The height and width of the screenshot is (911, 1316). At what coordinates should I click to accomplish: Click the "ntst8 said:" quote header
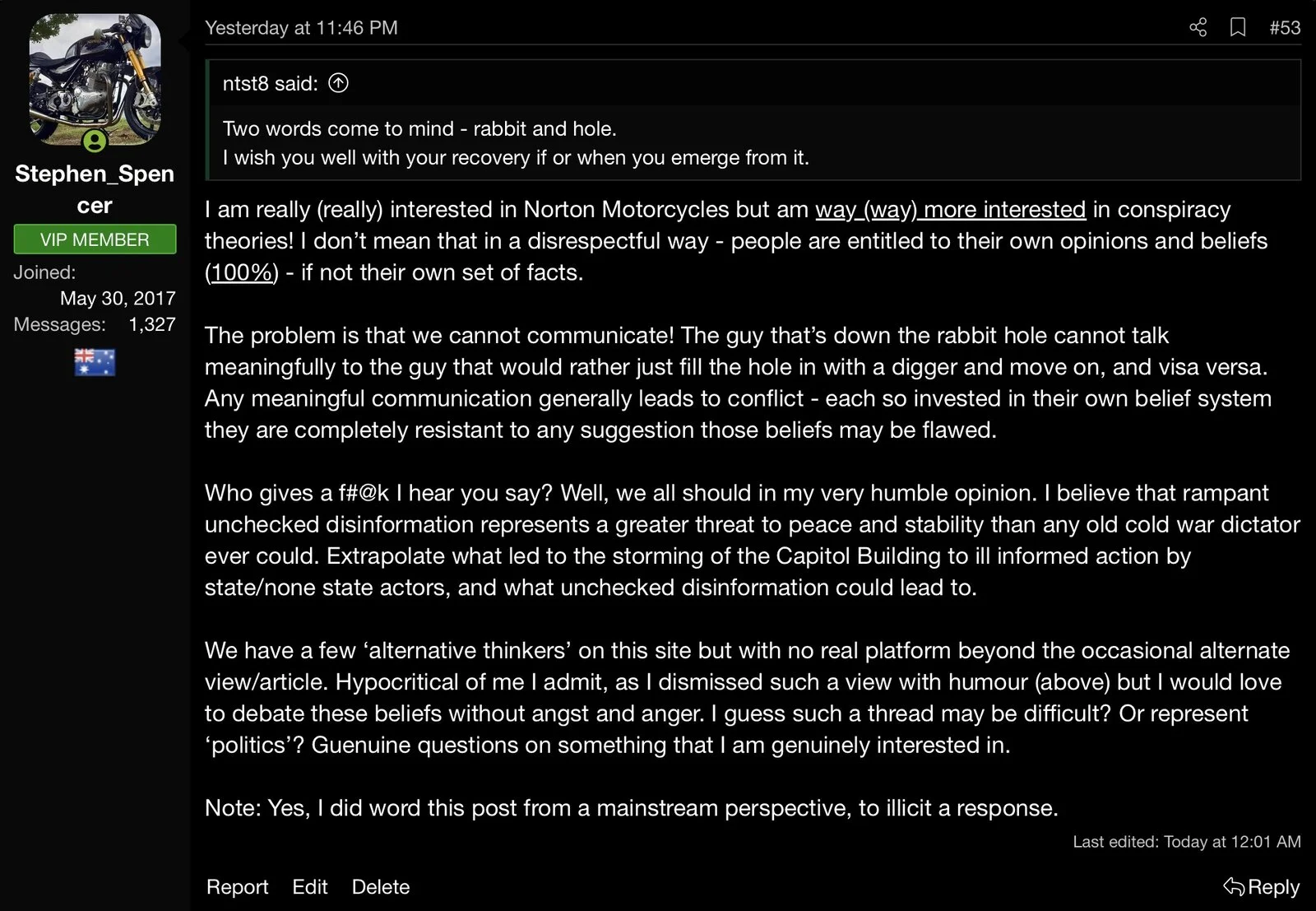point(270,83)
